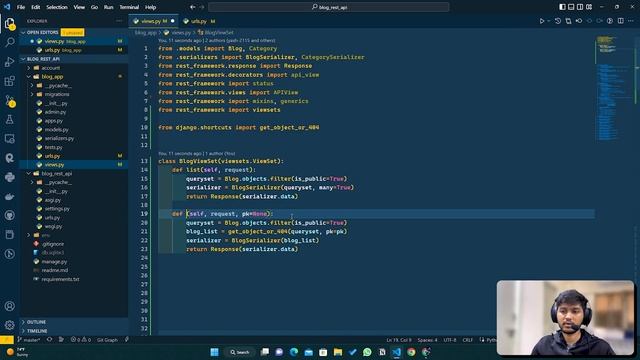This screenshot has height=360, width=640.
Task: Toggle secondary side bar visibility
Action: [x=580, y=7]
